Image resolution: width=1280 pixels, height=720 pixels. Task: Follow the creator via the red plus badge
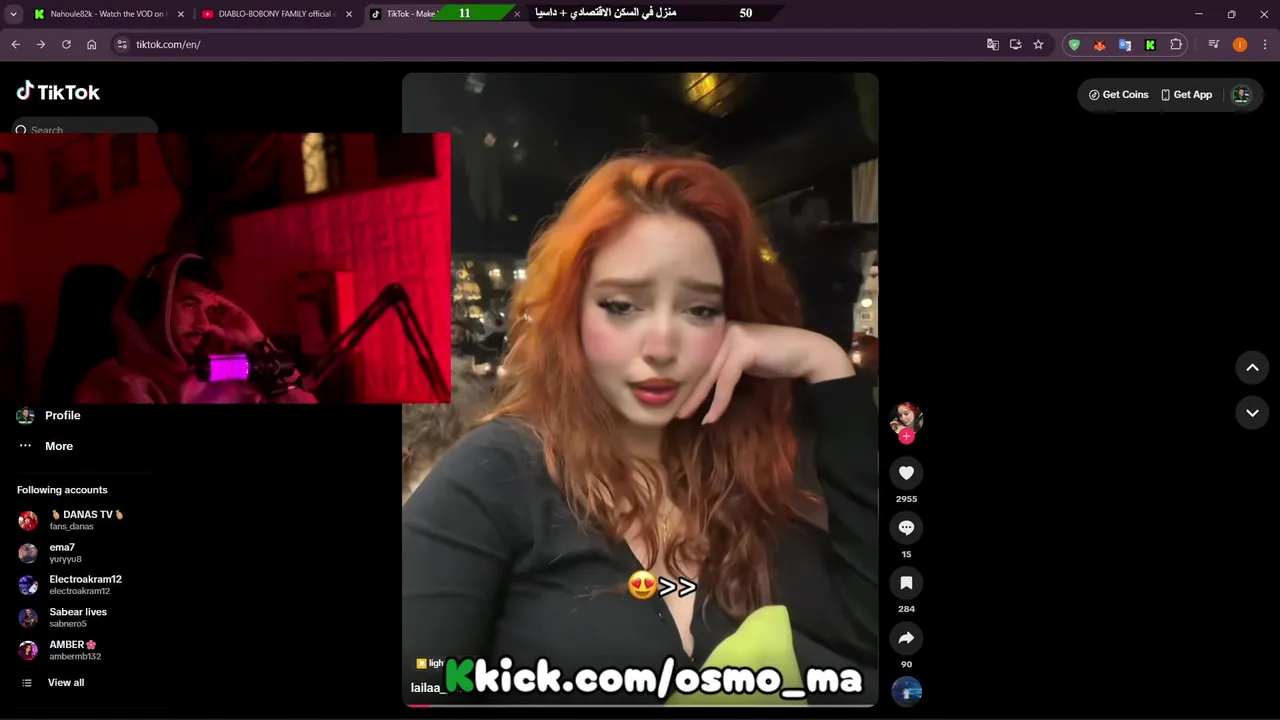[x=906, y=436]
